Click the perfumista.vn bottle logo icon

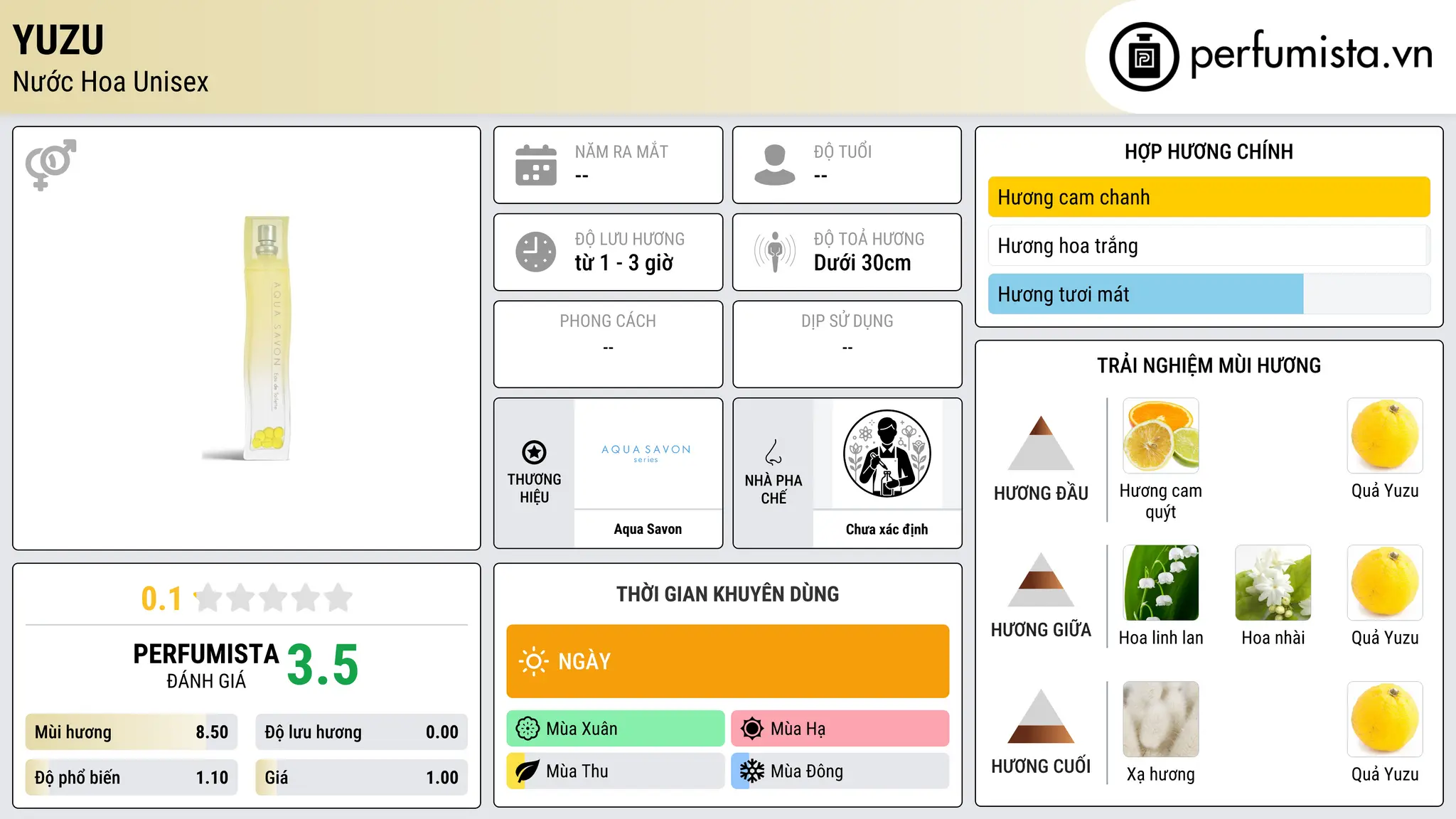coord(1144,57)
